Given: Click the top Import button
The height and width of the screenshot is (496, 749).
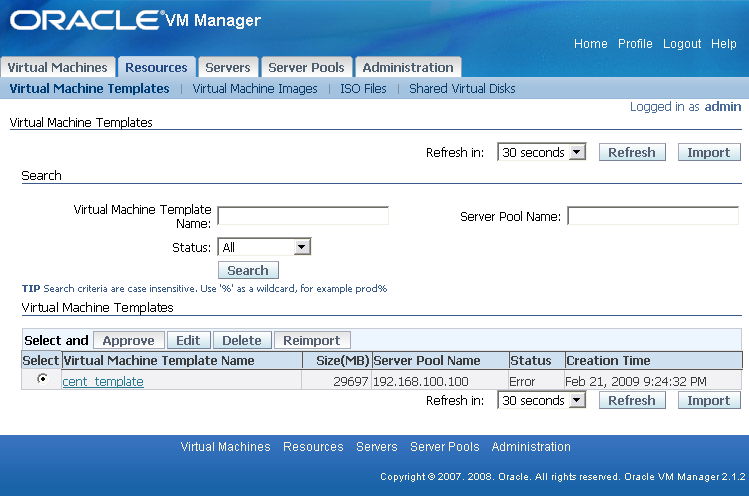Looking at the screenshot, I should (x=709, y=152).
